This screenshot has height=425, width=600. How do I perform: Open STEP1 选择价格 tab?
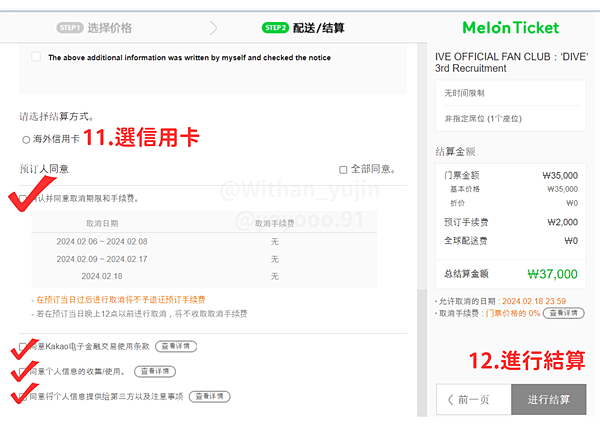point(94,28)
